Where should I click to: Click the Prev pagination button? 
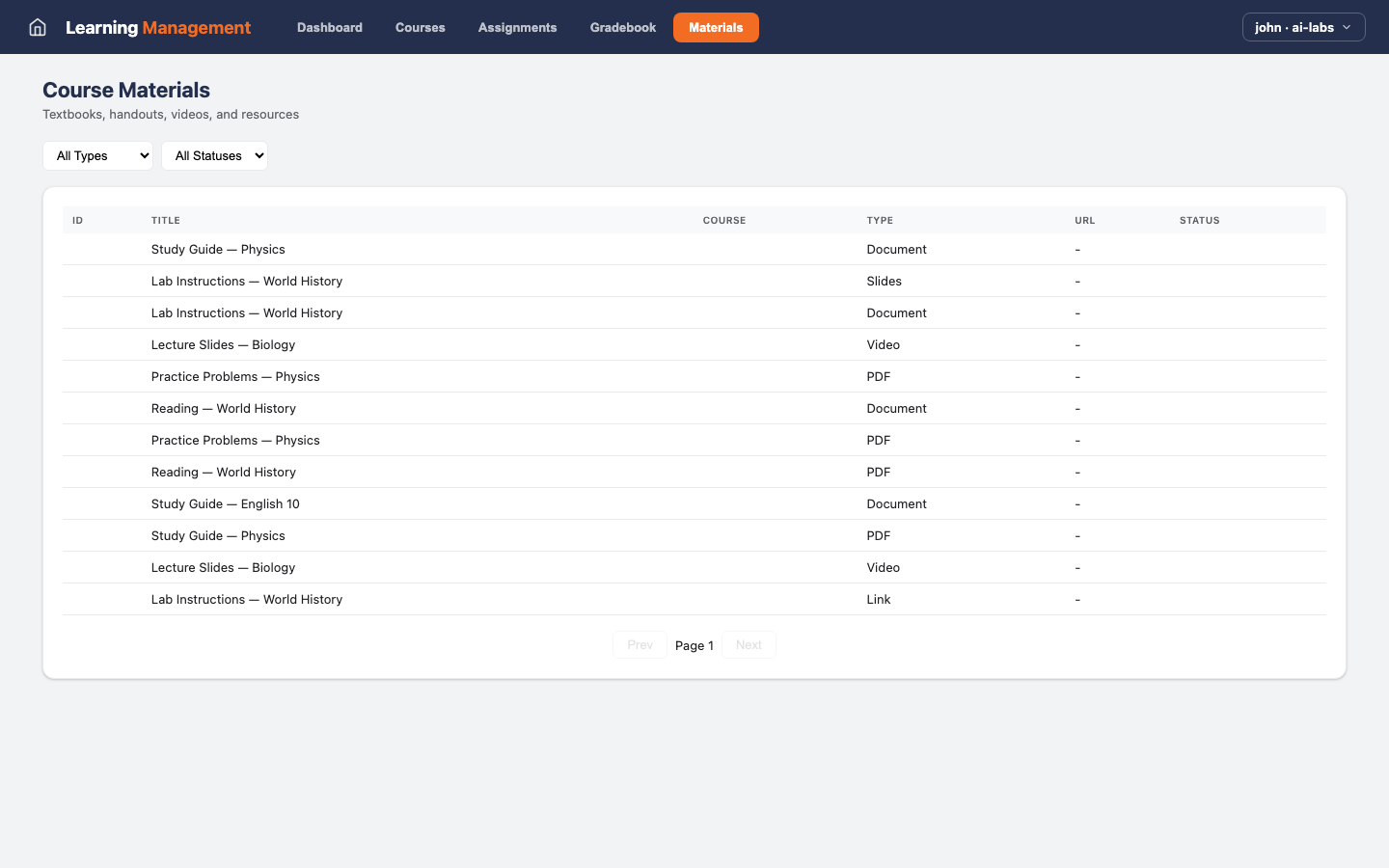(640, 644)
